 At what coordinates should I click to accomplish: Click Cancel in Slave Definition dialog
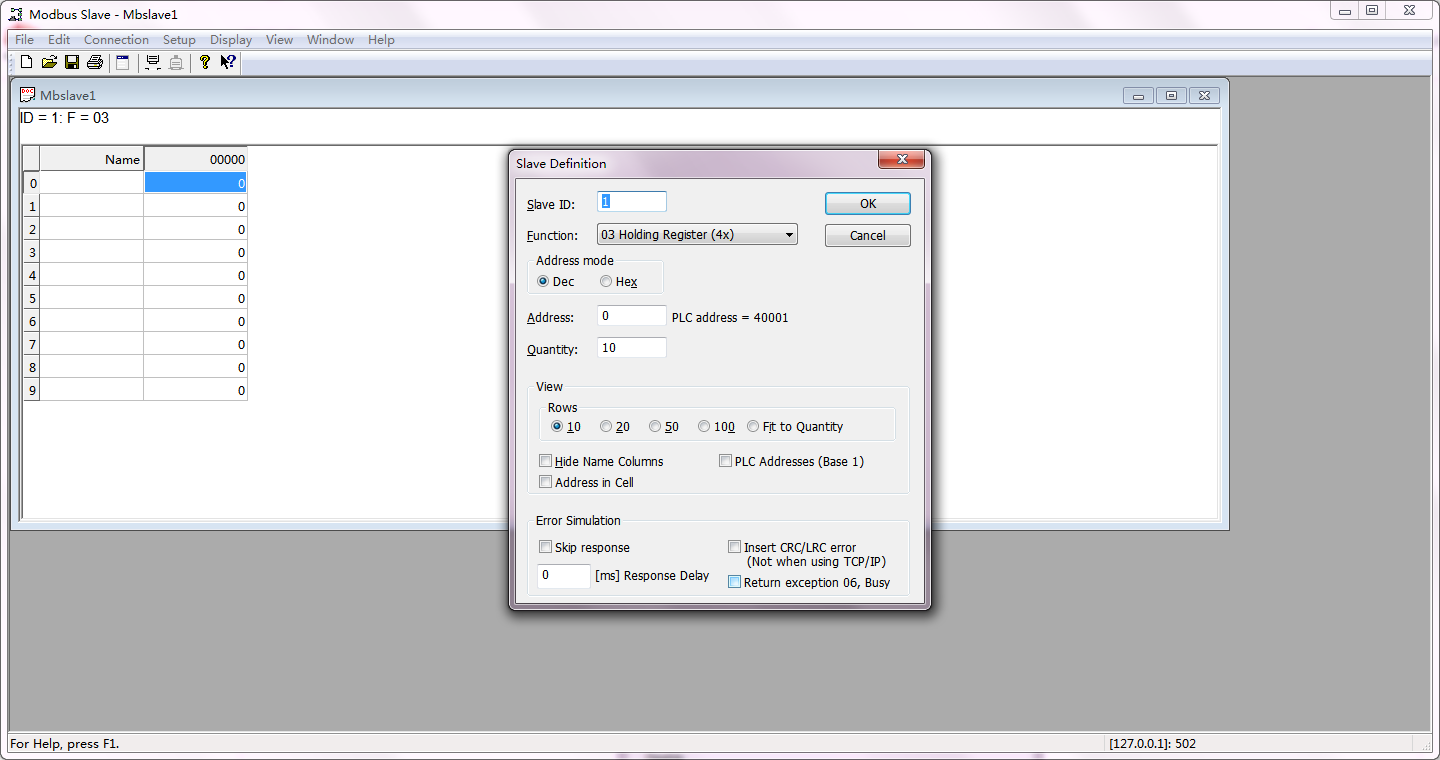click(x=868, y=236)
